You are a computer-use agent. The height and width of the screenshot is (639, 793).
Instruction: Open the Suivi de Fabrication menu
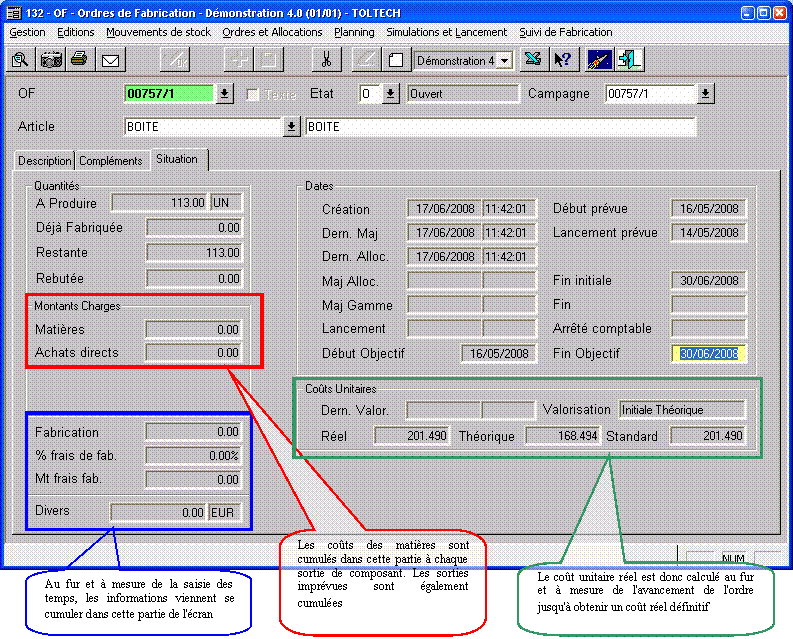coord(565,32)
